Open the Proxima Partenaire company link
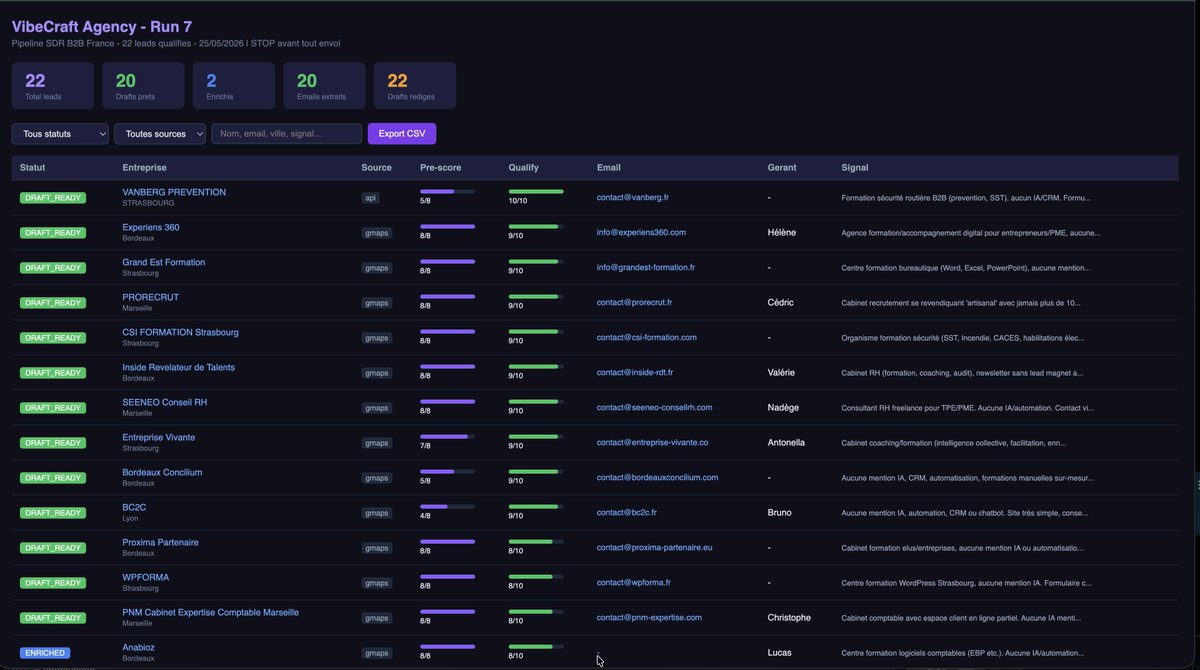 pyautogui.click(x=160, y=542)
